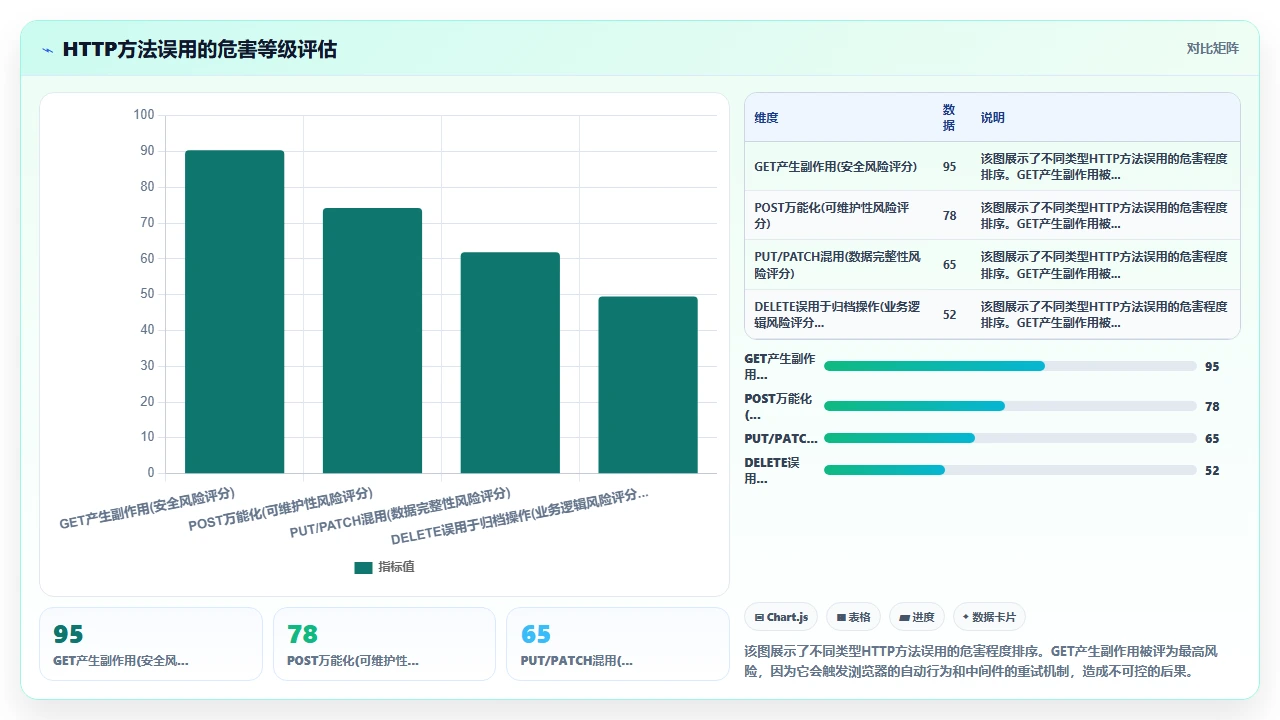Click the PUT/PATCH混用 bar in chart

tap(510, 362)
